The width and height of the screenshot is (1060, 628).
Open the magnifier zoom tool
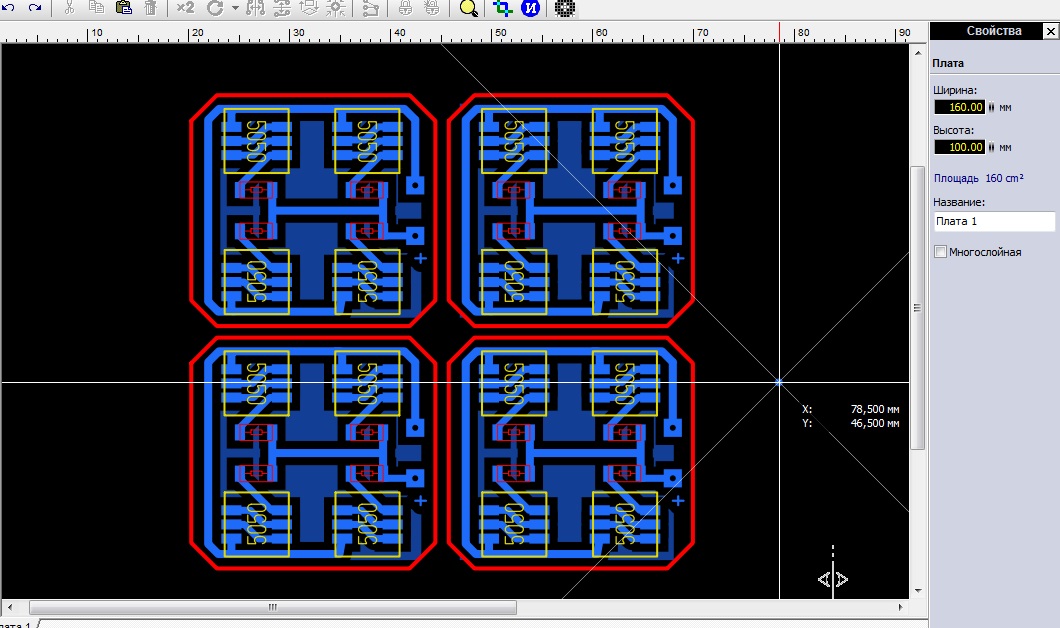[468, 8]
